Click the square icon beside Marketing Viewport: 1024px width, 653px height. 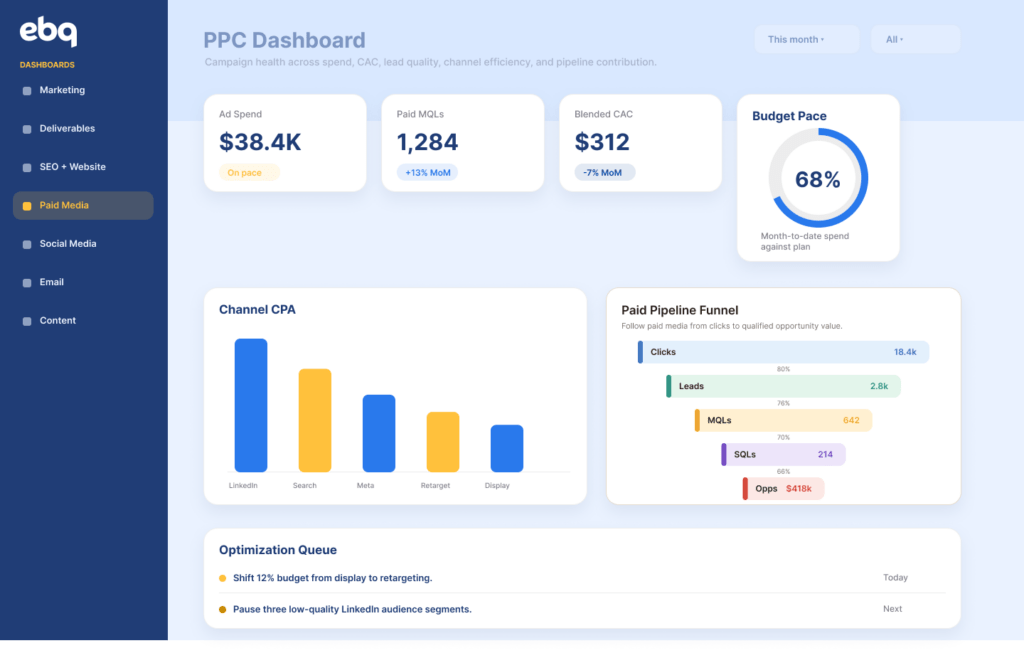click(x=27, y=91)
